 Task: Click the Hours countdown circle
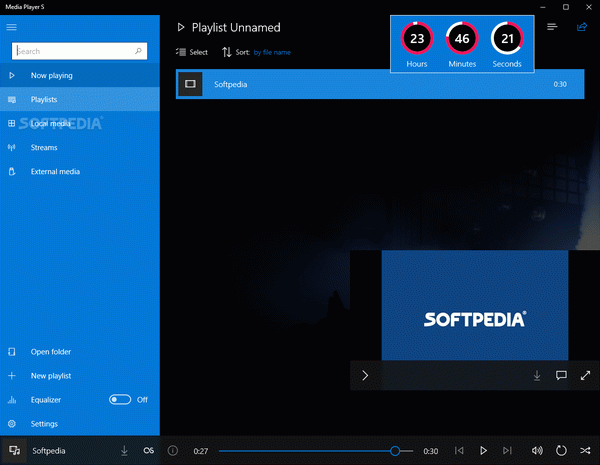417,38
